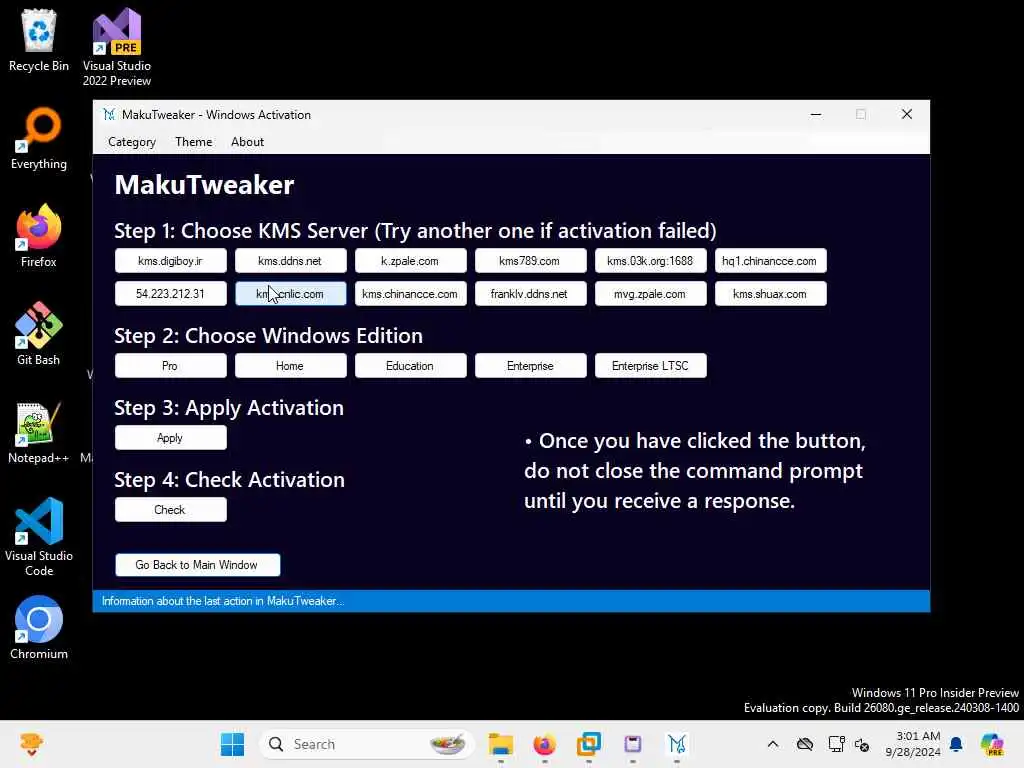Click the status bar information text
1024x768 pixels.
[223, 601]
